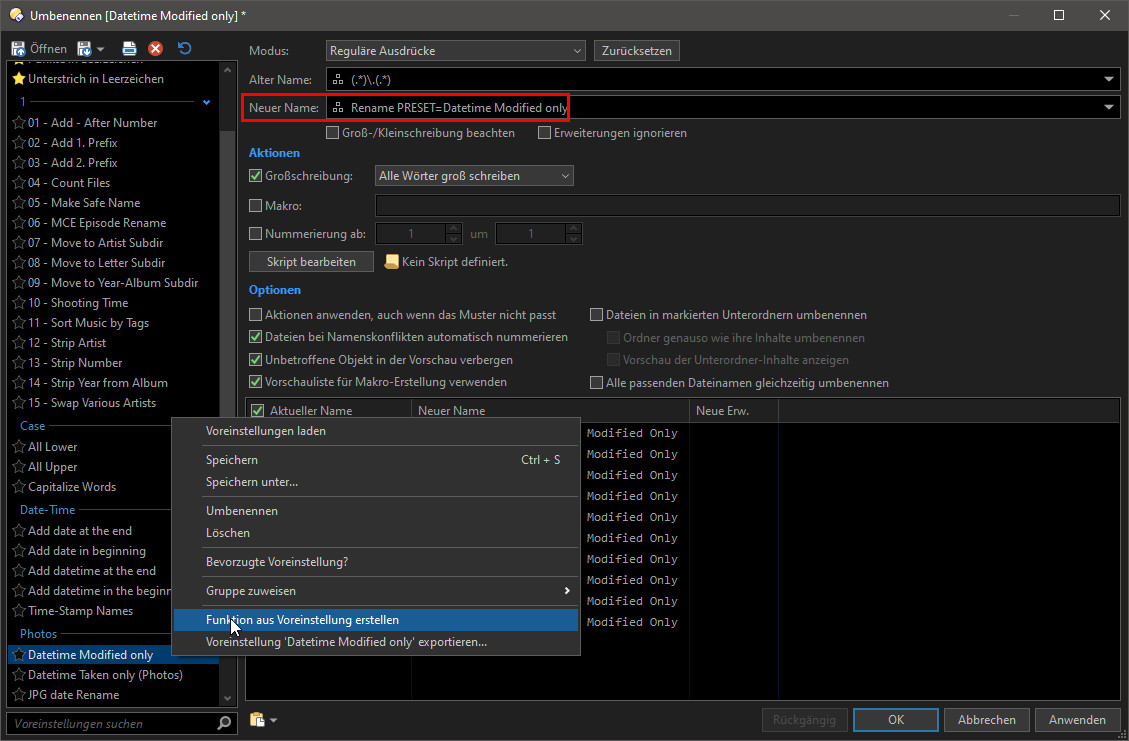Click the blue printer-style toolbar icon

(x=130, y=48)
